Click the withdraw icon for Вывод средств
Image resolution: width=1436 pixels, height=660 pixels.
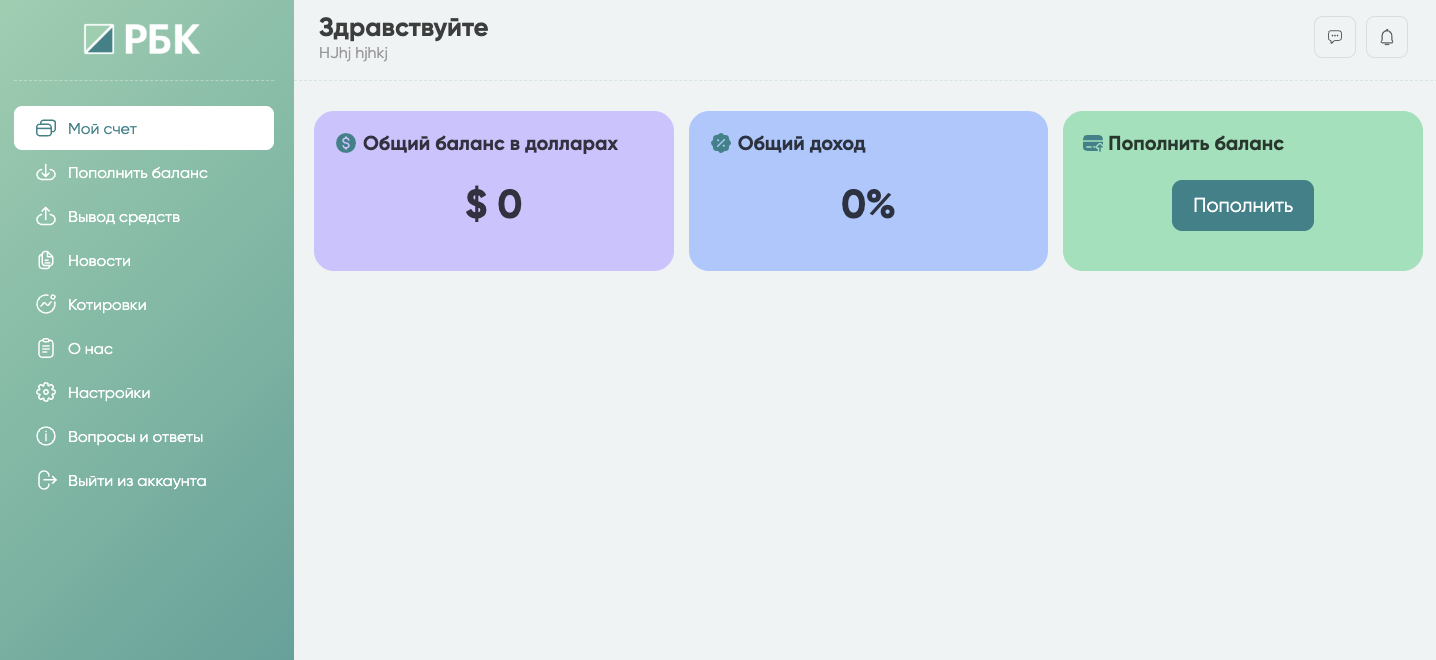pyautogui.click(x=46, y=217)
